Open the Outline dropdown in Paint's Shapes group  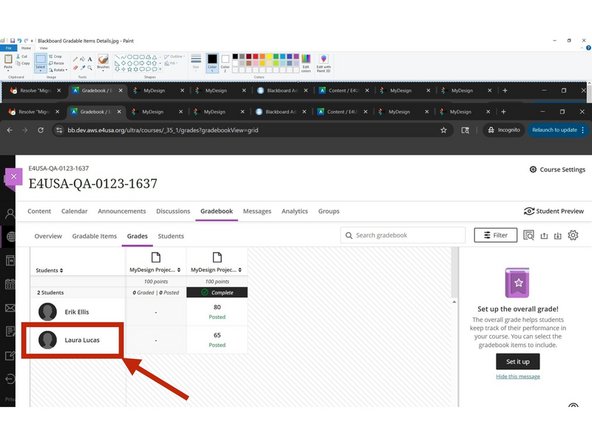174,57
